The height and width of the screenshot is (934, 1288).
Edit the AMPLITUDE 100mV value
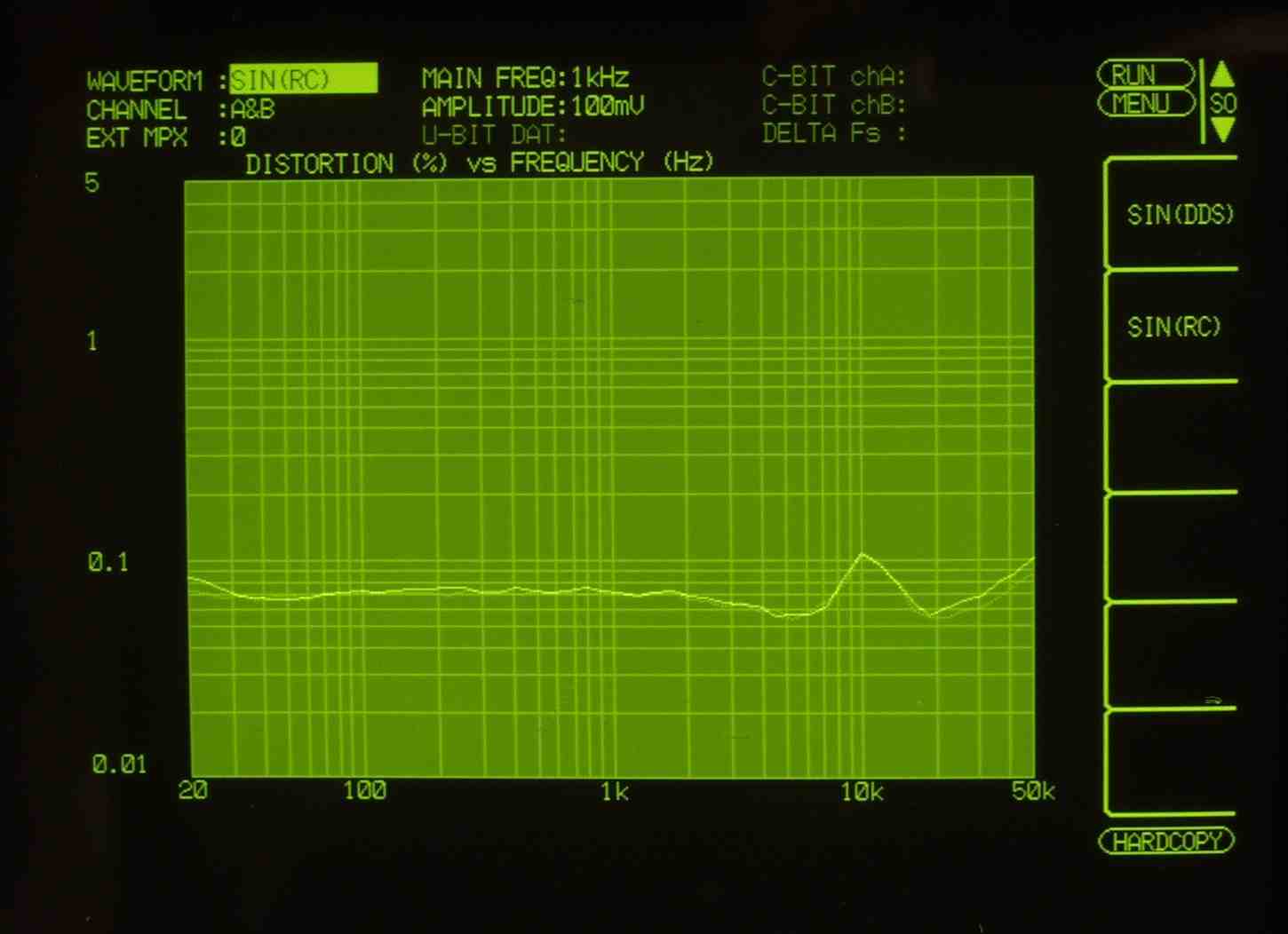tap(607, 107)
